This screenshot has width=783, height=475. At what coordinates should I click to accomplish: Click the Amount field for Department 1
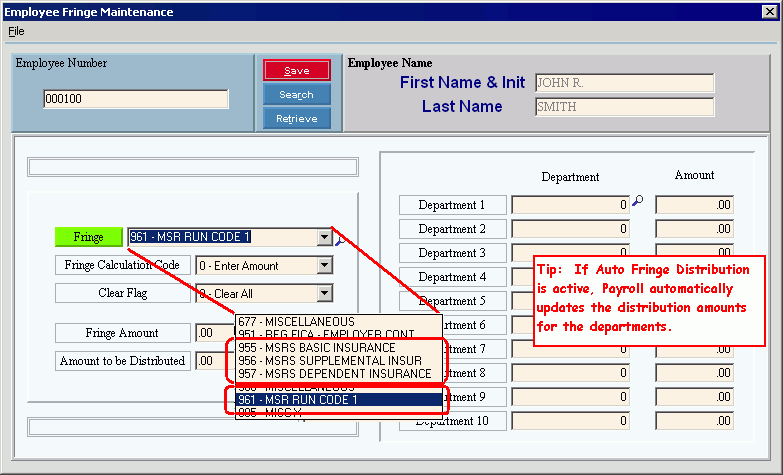[695, 205]
